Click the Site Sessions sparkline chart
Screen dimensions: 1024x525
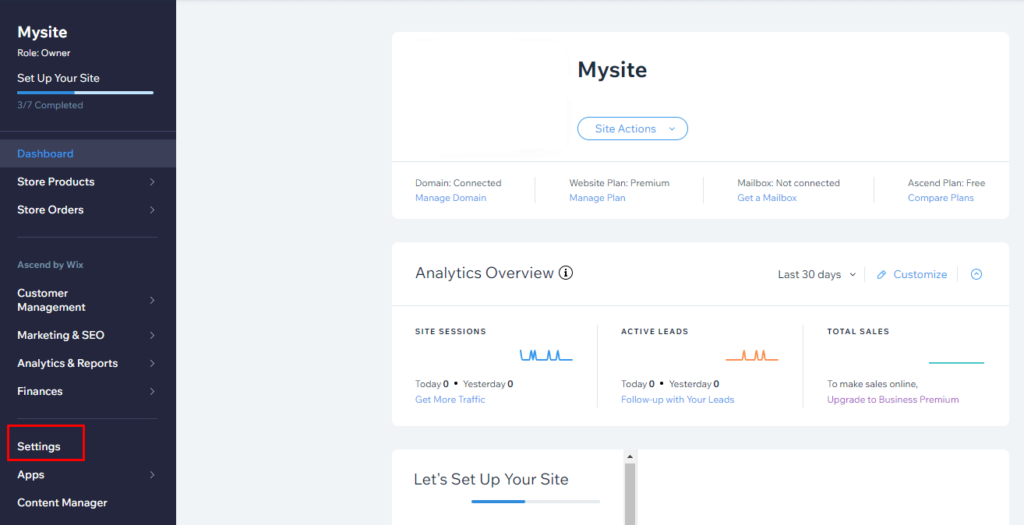pos(545,355)
